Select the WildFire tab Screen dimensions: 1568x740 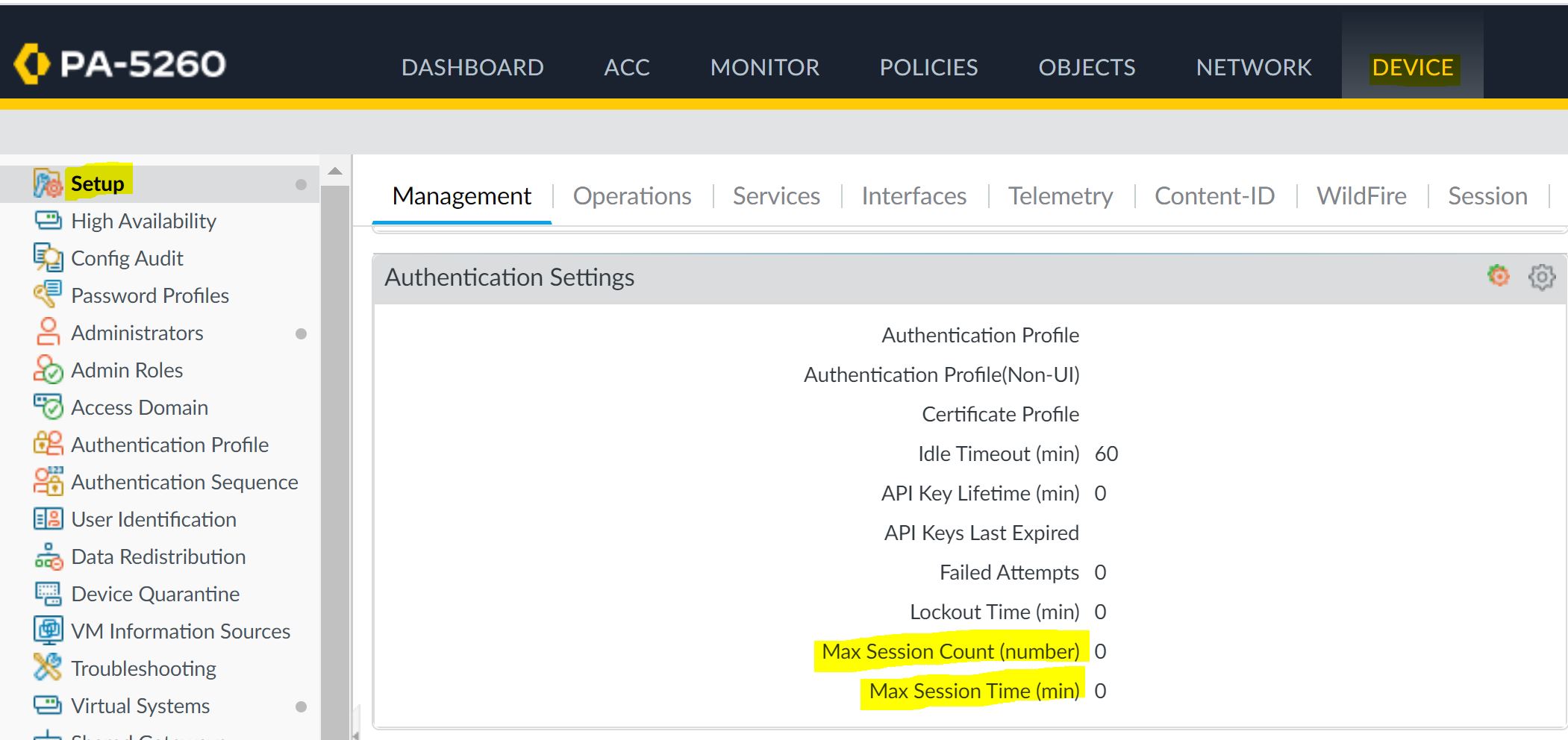[x=1361, y=196]
